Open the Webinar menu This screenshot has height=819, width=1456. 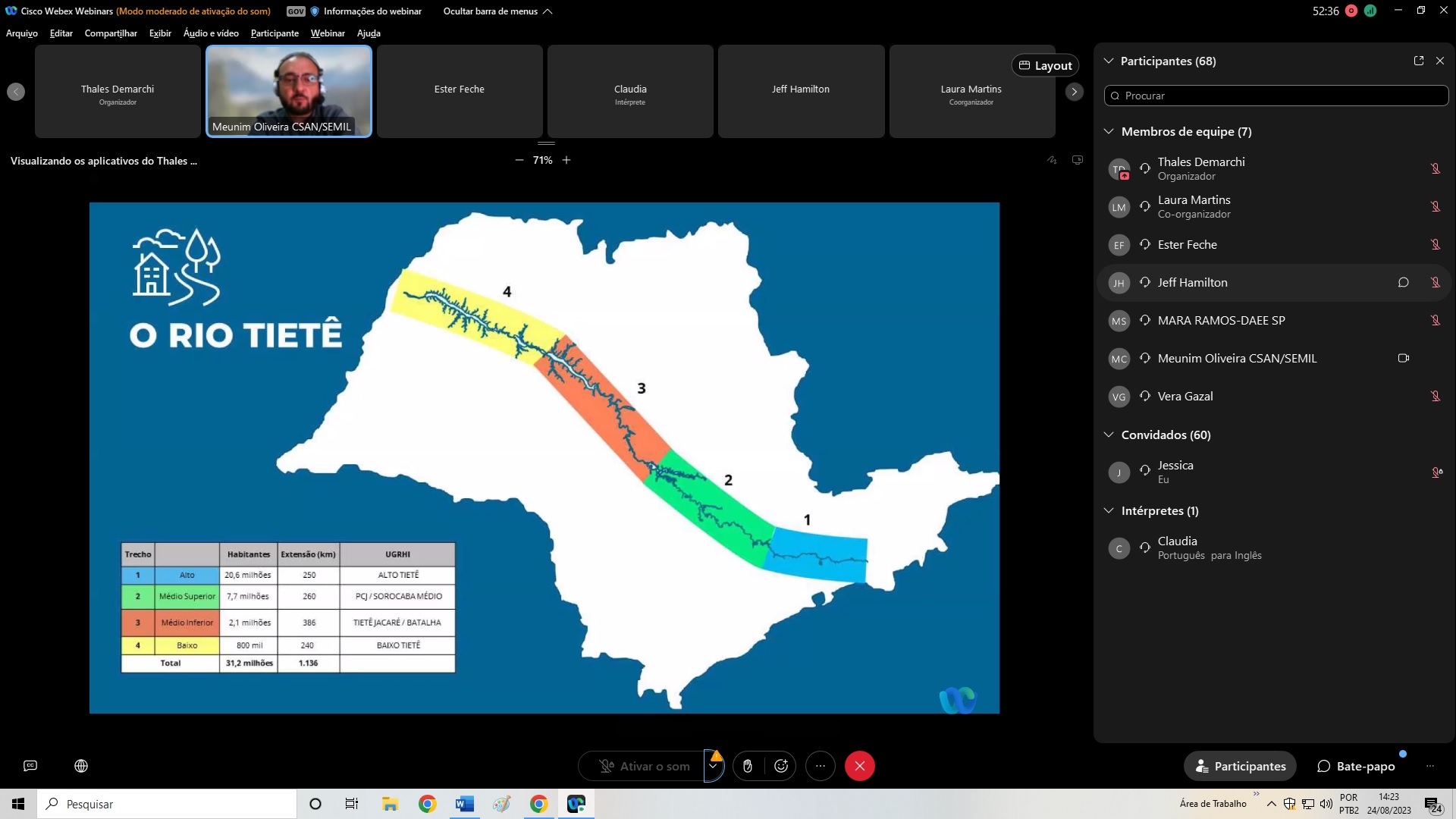coord(327,33)
